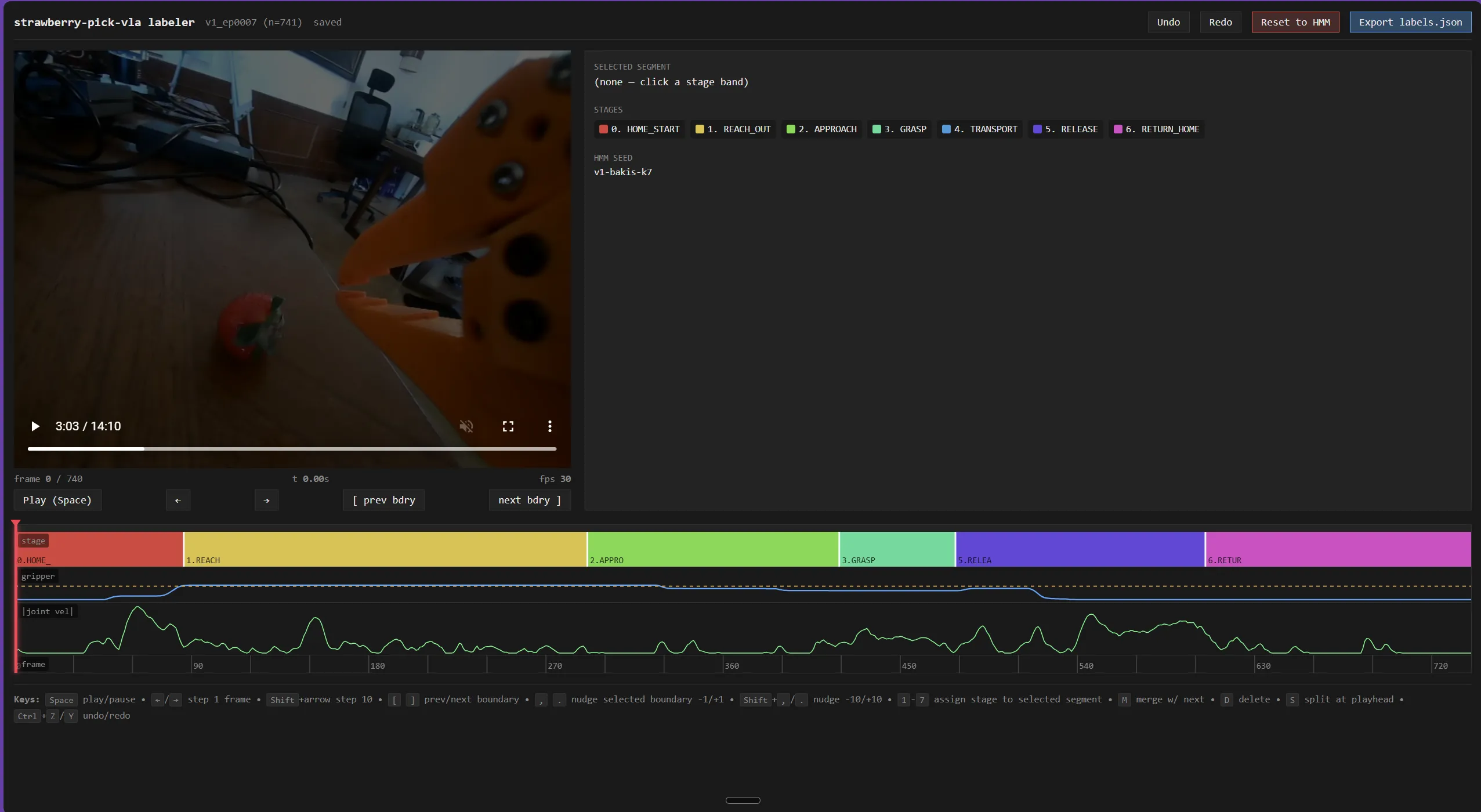Choose the 6. RETURN_HOME stage chip

point(1157,129)
